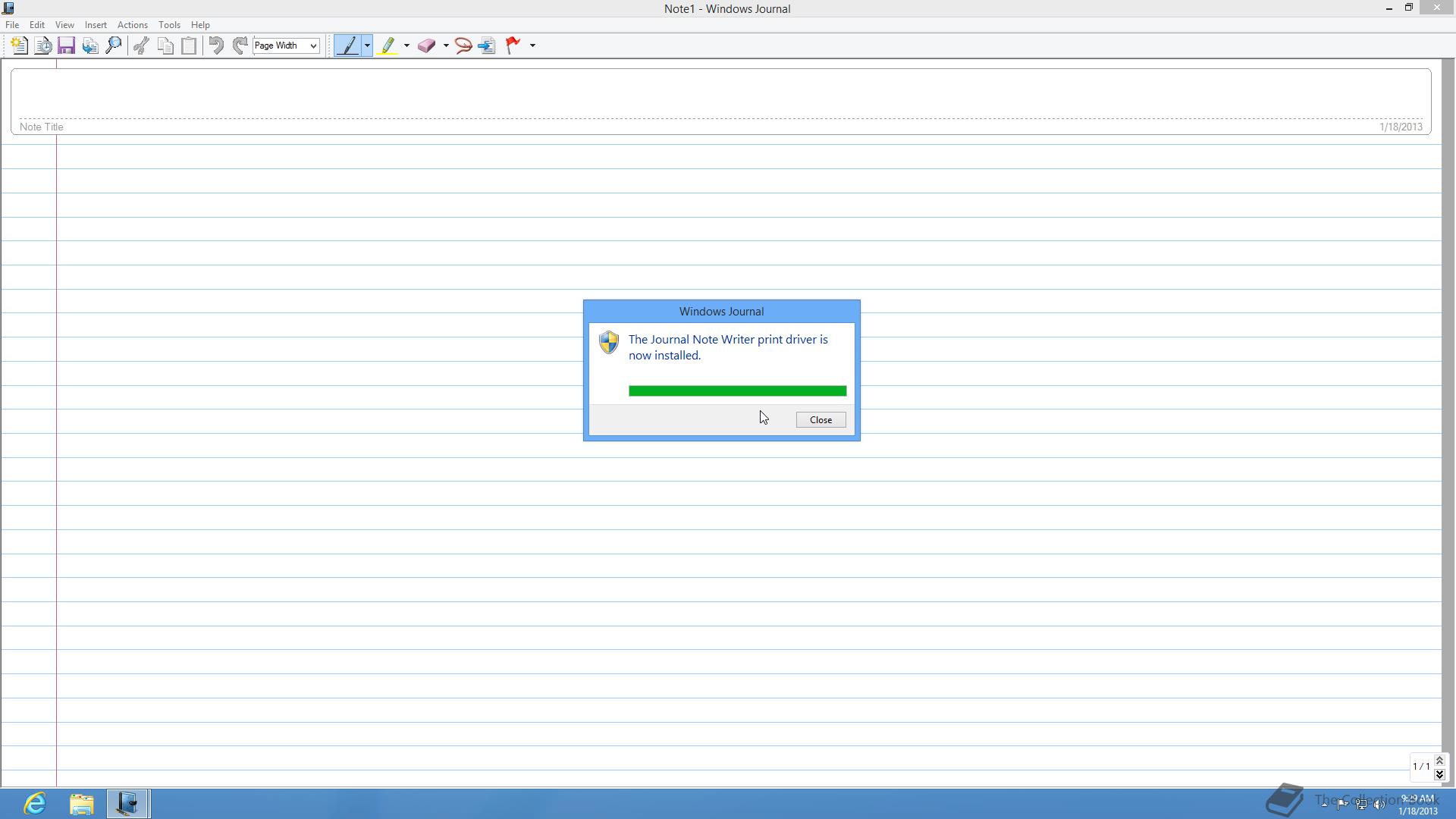Minimize the Windows Journal window
Screen dimensions: 1456x819
[x=1389, y=8]
